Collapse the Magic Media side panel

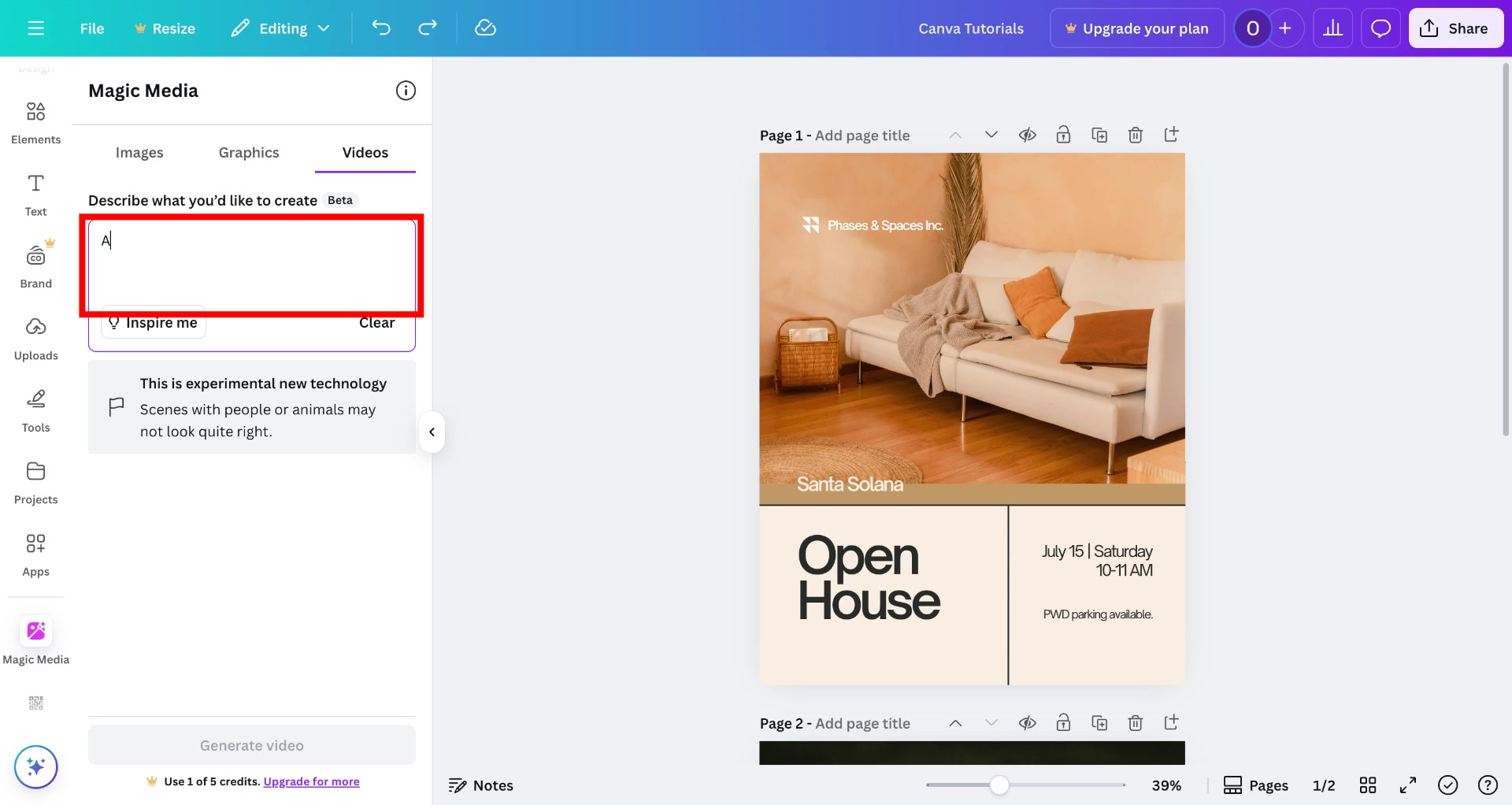(432, 432)
